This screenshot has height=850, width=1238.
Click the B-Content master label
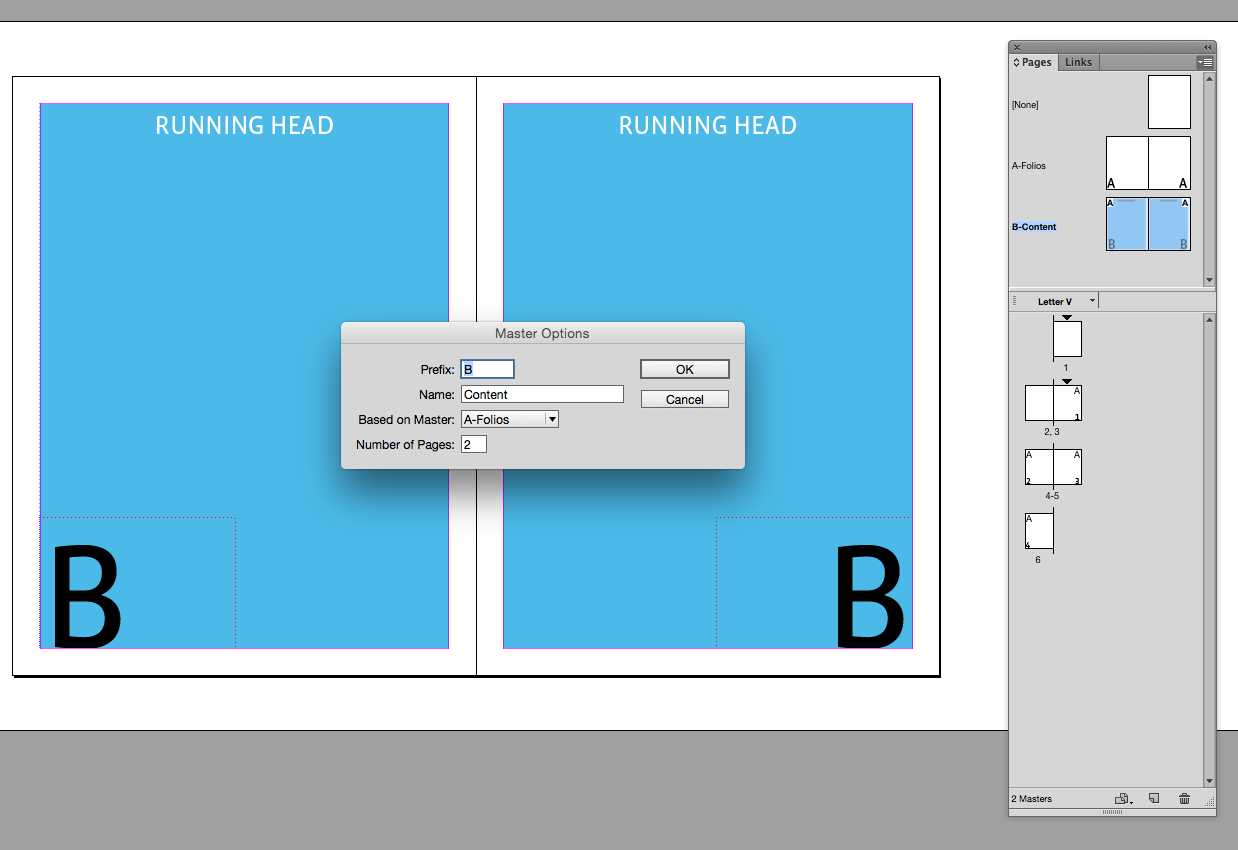[1034, 227]
